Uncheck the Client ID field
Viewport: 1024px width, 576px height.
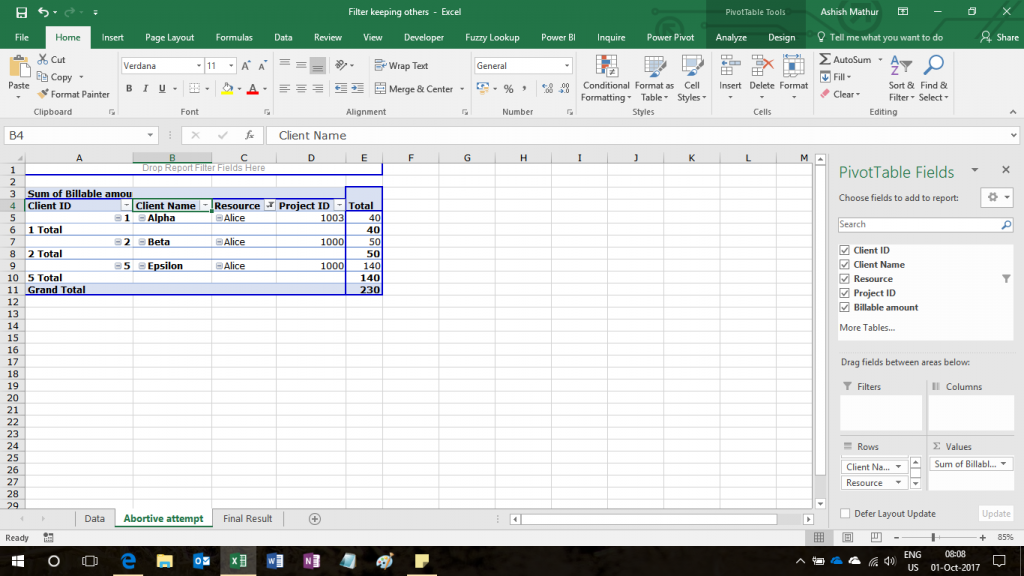pyautogui.click(x=844, y=250)
